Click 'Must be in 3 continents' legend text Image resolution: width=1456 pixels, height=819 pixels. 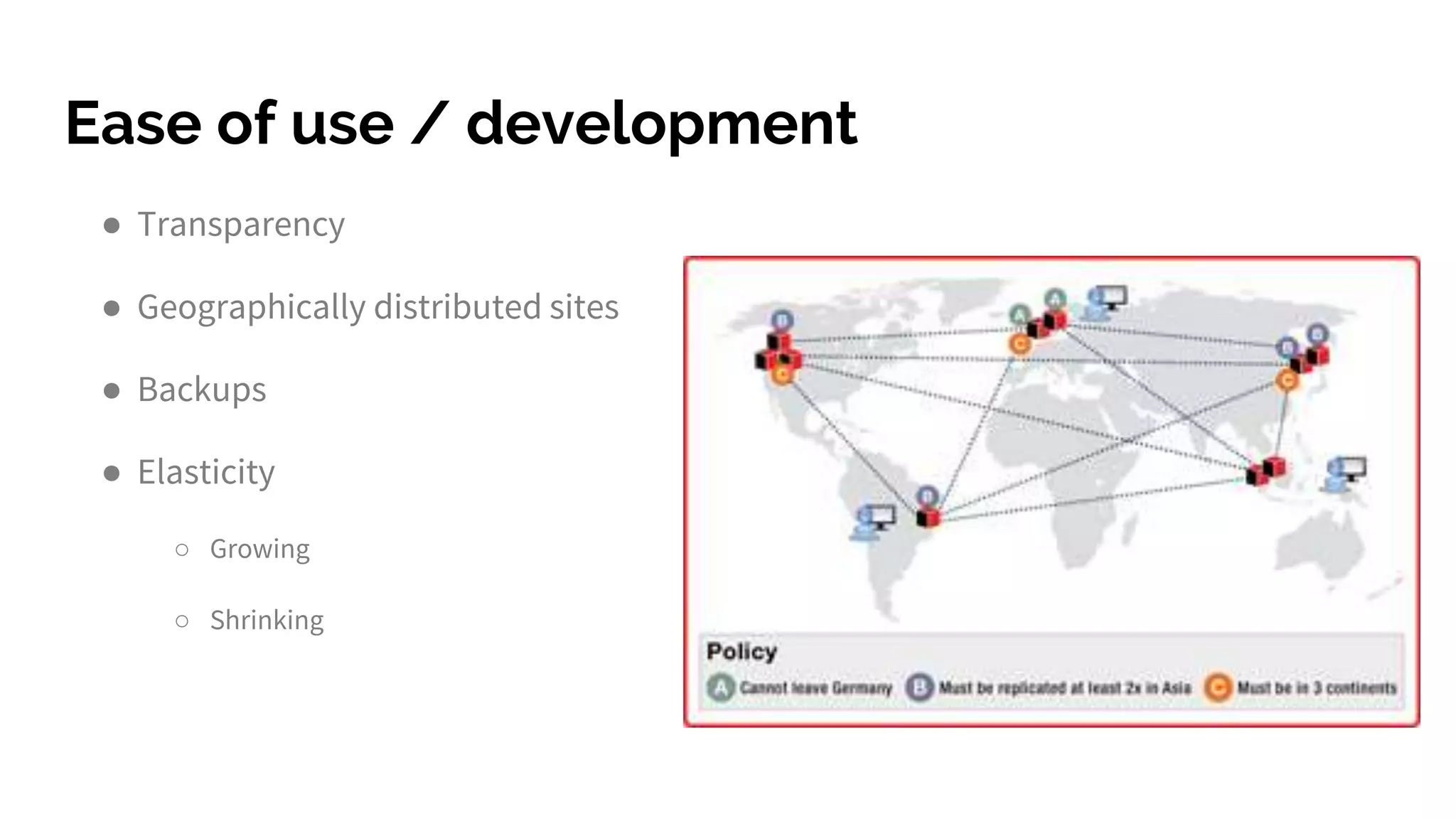pos(1317,688)
